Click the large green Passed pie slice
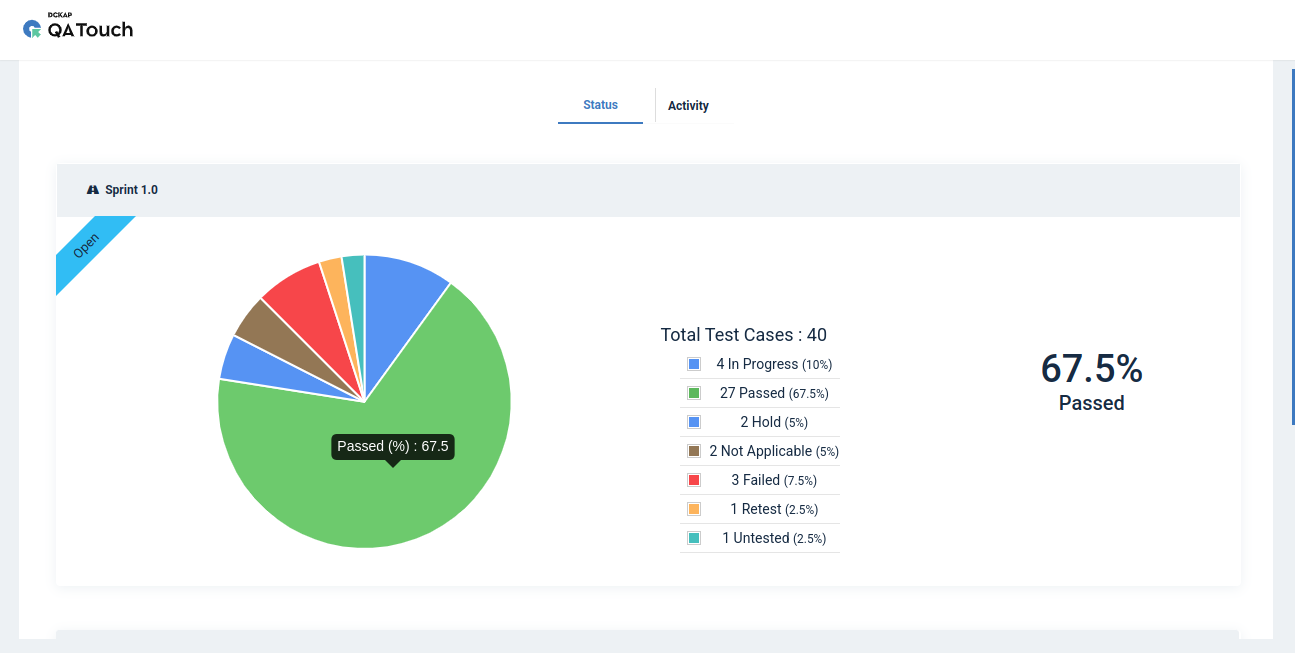The image size is (1295, 653). pos(400,480)
